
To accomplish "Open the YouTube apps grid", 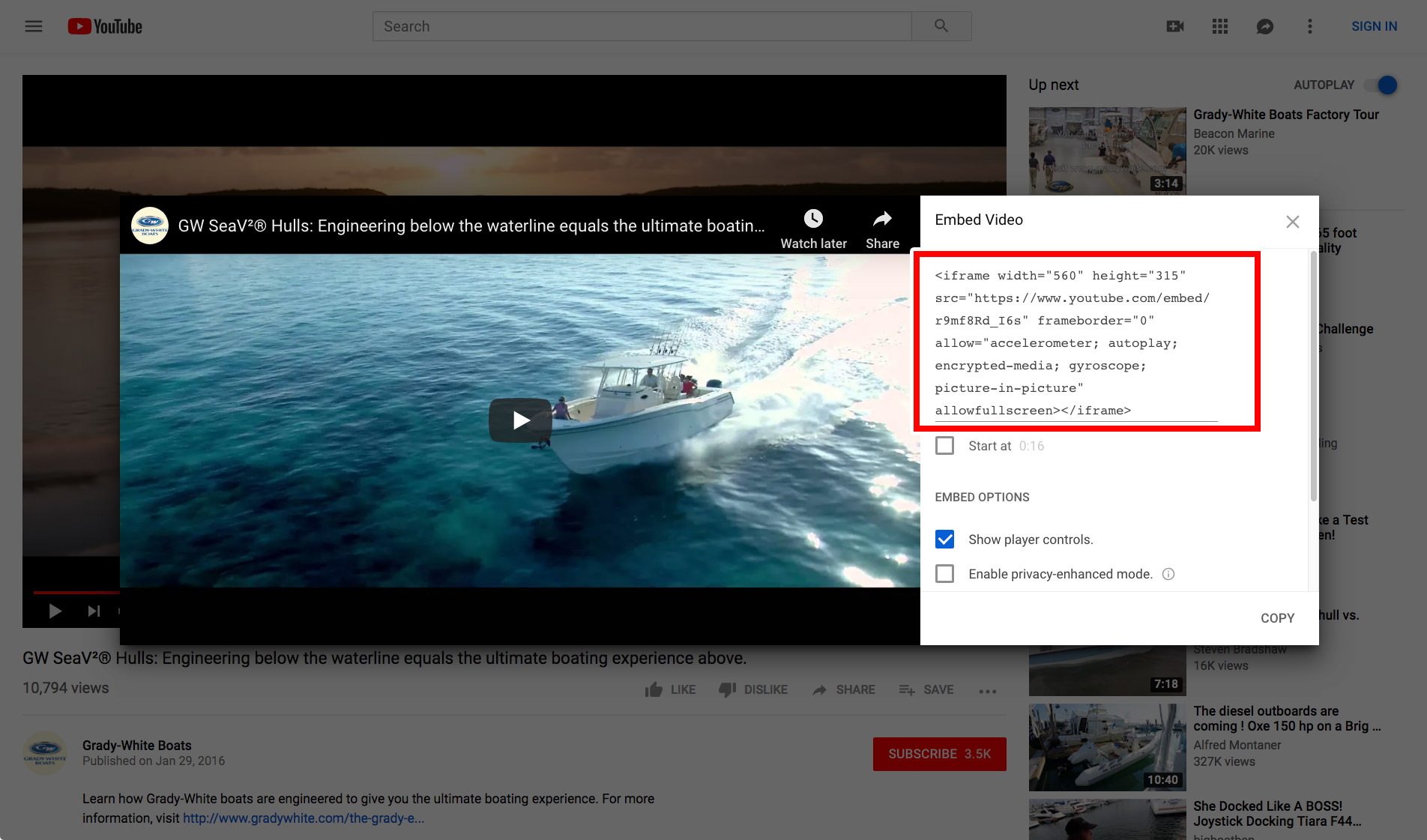I will pyautogui.click(x=1220, y=26).
